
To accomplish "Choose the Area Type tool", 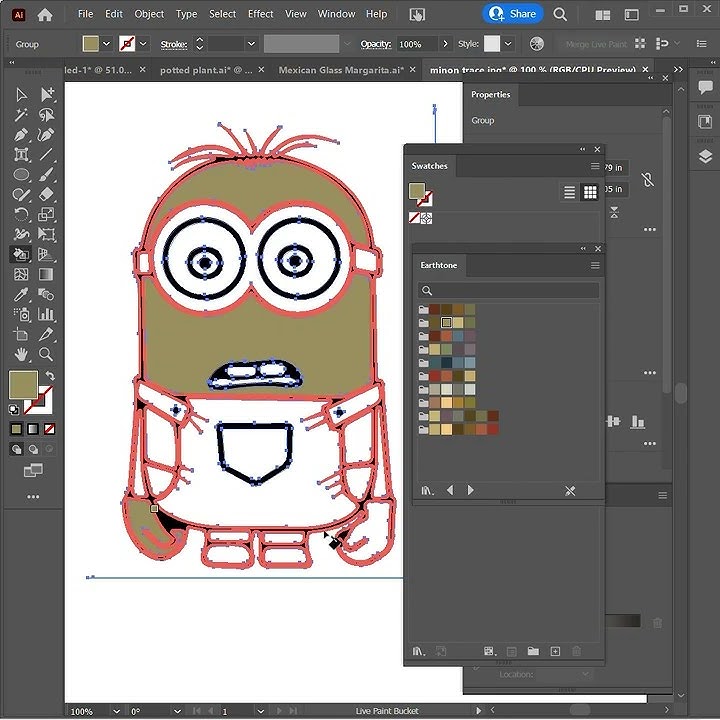I will coord(21,154).
